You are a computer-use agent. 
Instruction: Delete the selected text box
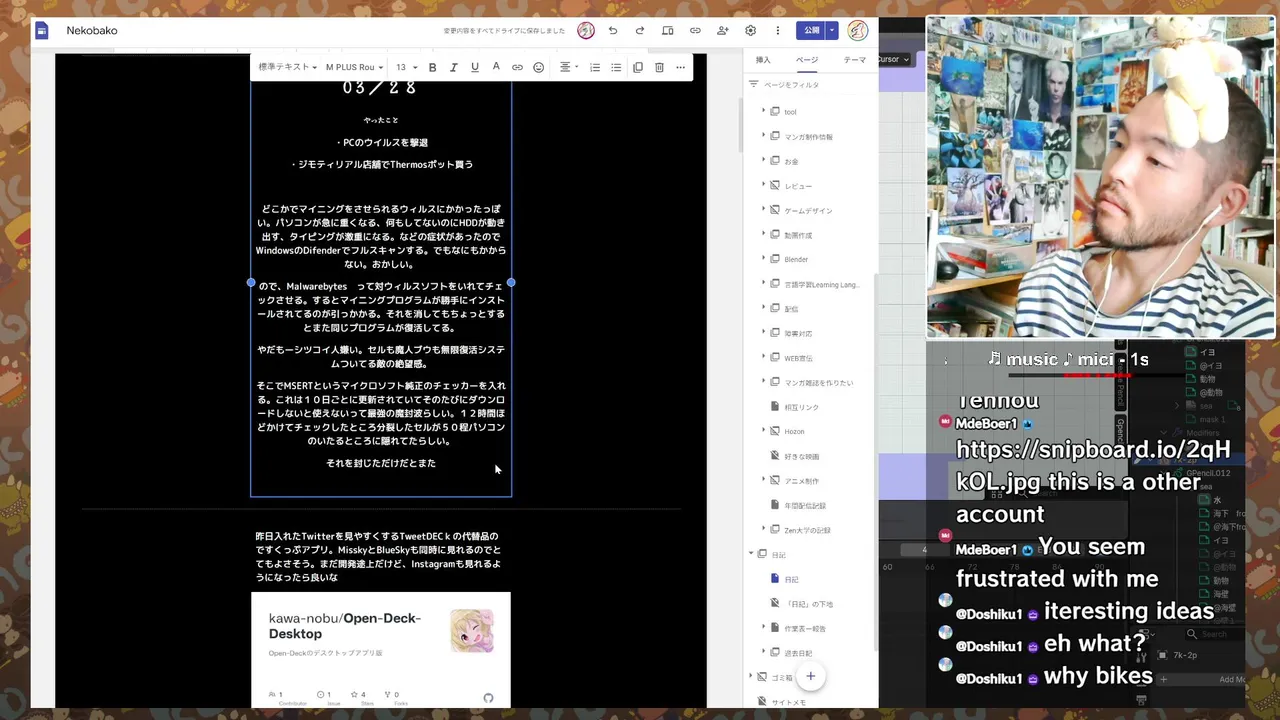659,67
